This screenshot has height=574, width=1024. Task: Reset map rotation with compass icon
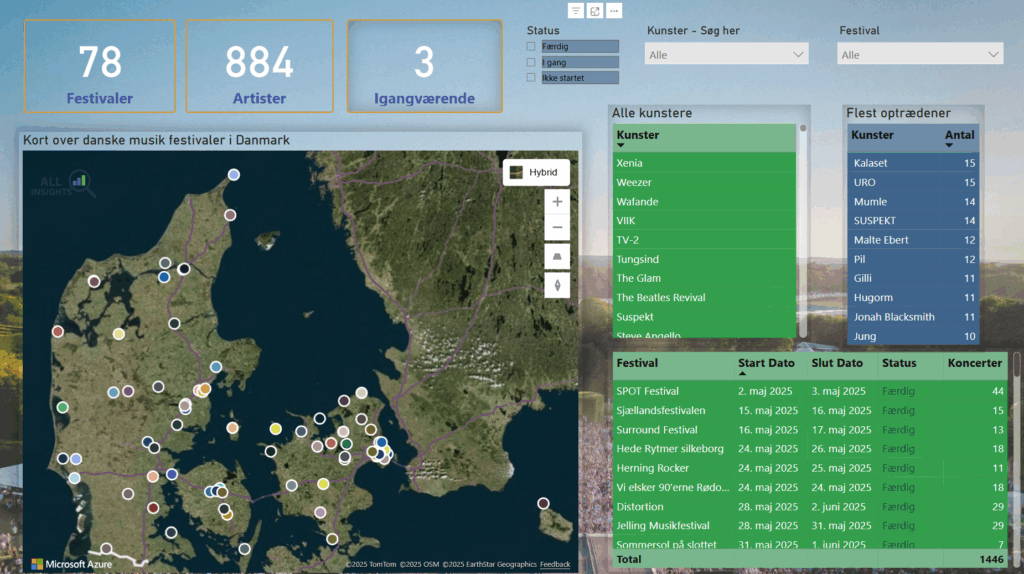557,285
